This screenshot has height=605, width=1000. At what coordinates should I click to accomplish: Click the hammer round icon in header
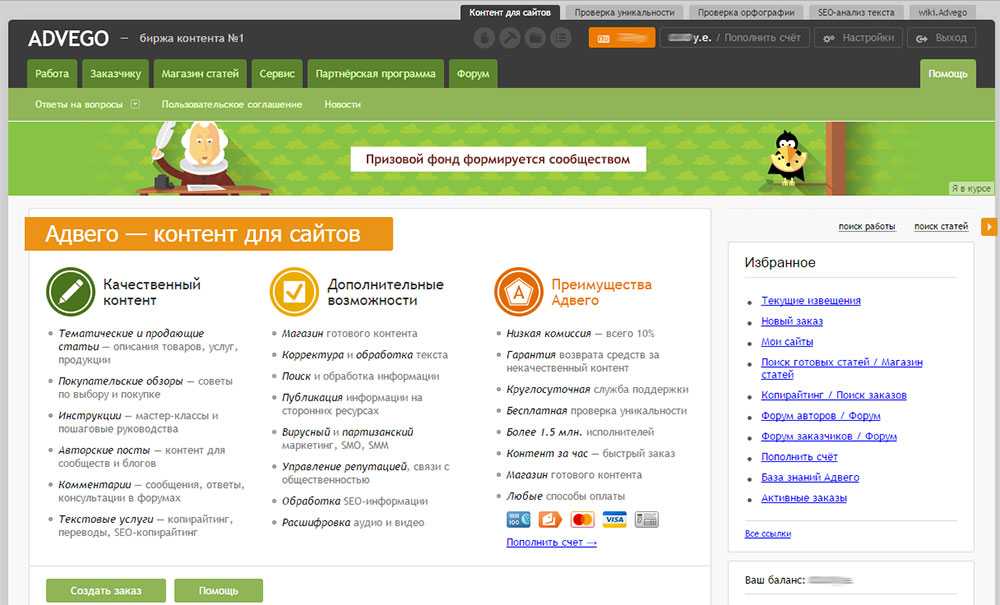[x=510, y=38]
